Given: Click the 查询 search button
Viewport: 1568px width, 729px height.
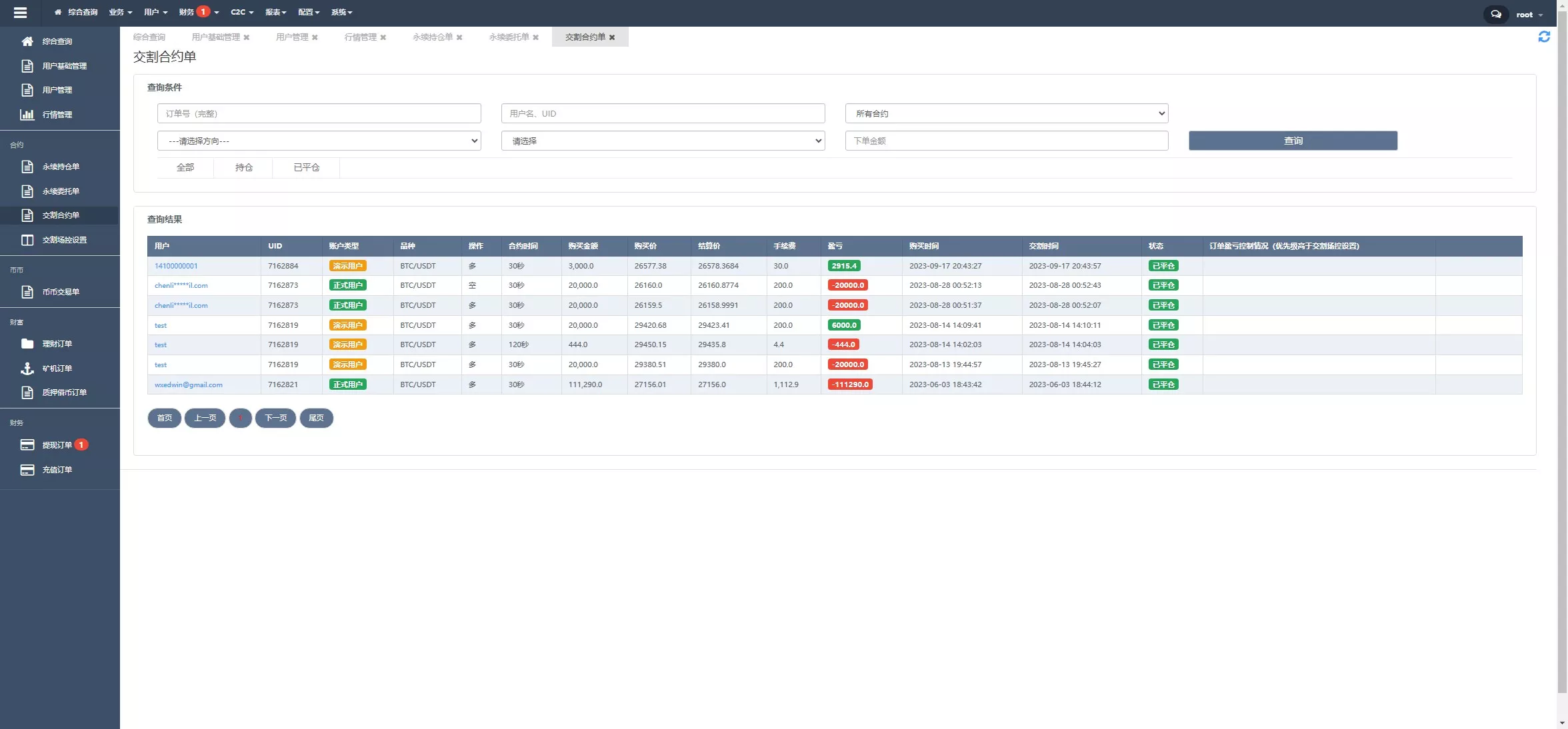Looking at the screenshot, I should click(x=1292, y=141).
